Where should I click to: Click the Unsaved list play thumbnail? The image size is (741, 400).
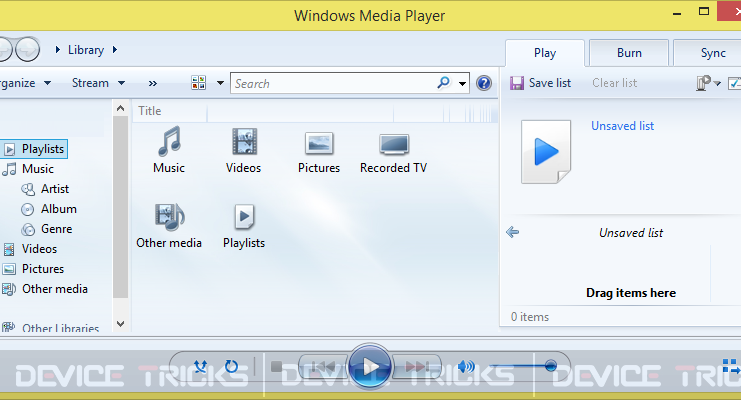tap(546, 151)
